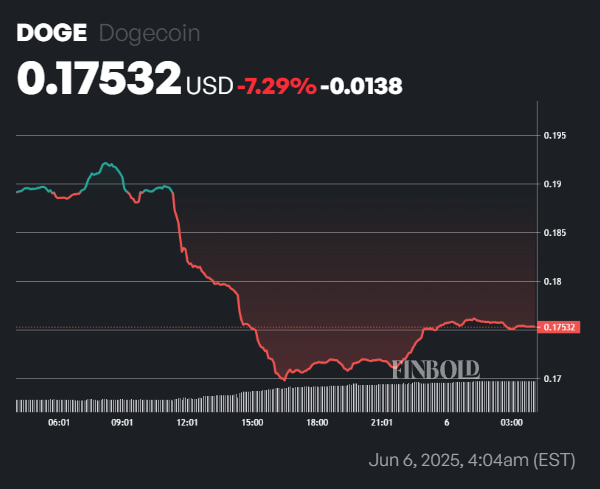Click the 03:00 time axis marker
600x489 pixels.
512,423
